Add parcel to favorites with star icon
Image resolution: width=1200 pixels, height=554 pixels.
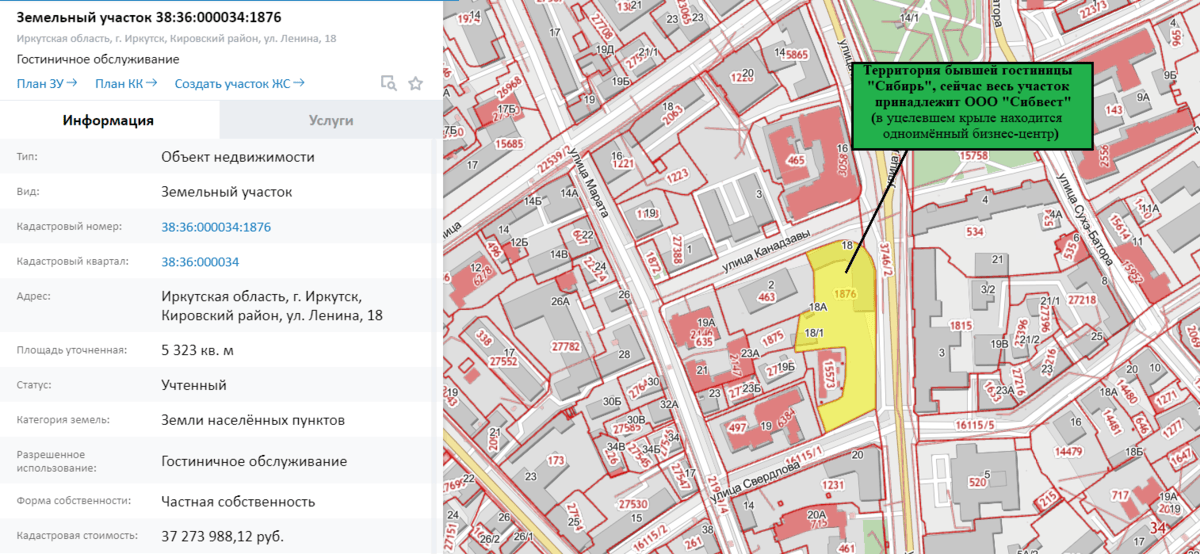tap(416, 83)
